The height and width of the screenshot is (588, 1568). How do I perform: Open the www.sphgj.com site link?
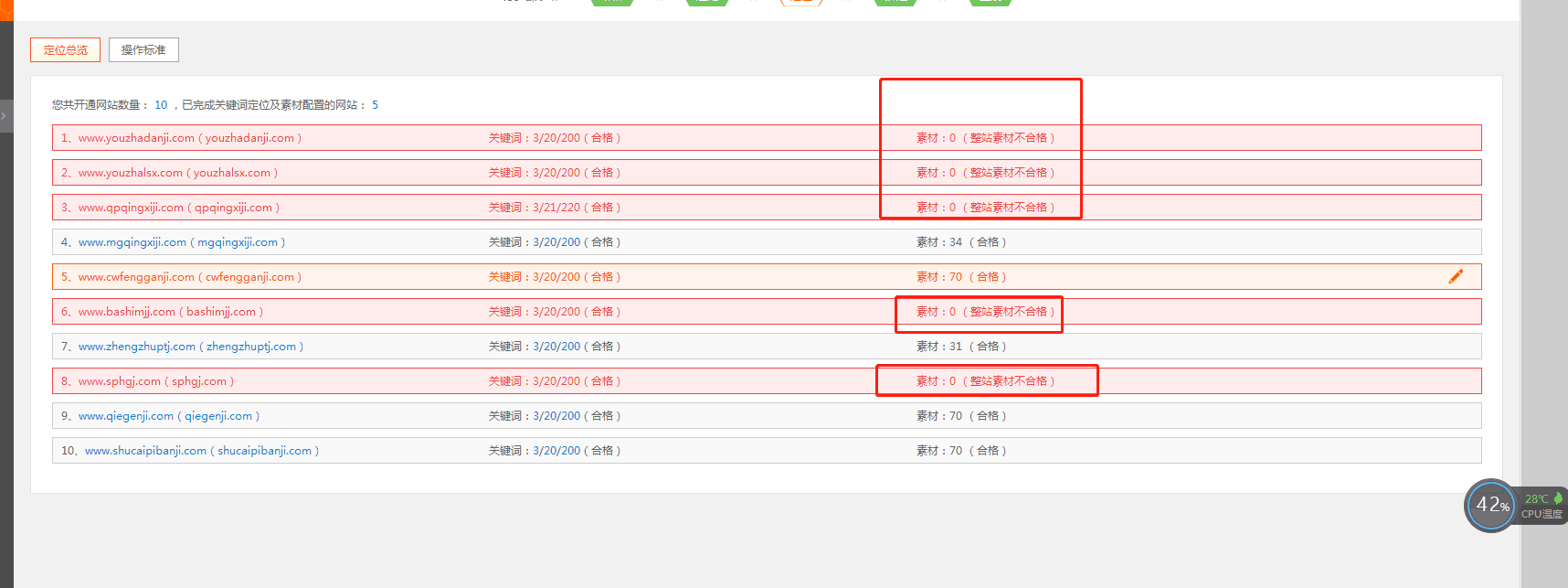120,381
